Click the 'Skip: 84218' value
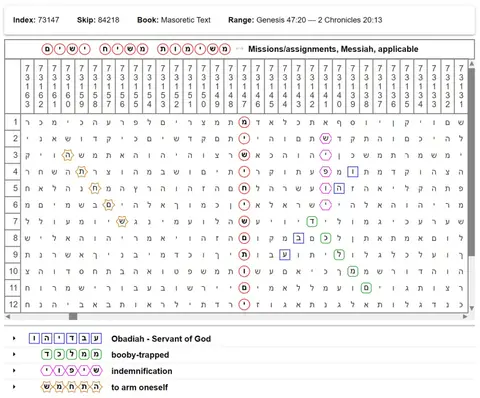480x398 pixels. [x=98, y=20]
